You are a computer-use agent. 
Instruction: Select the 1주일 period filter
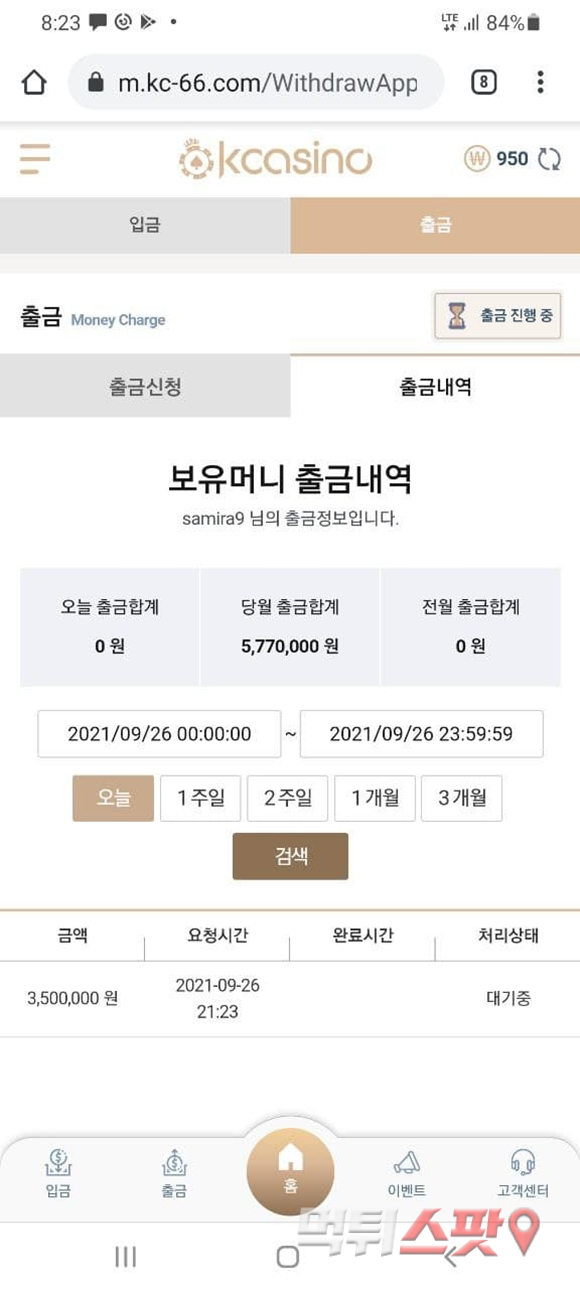(200, 798)
